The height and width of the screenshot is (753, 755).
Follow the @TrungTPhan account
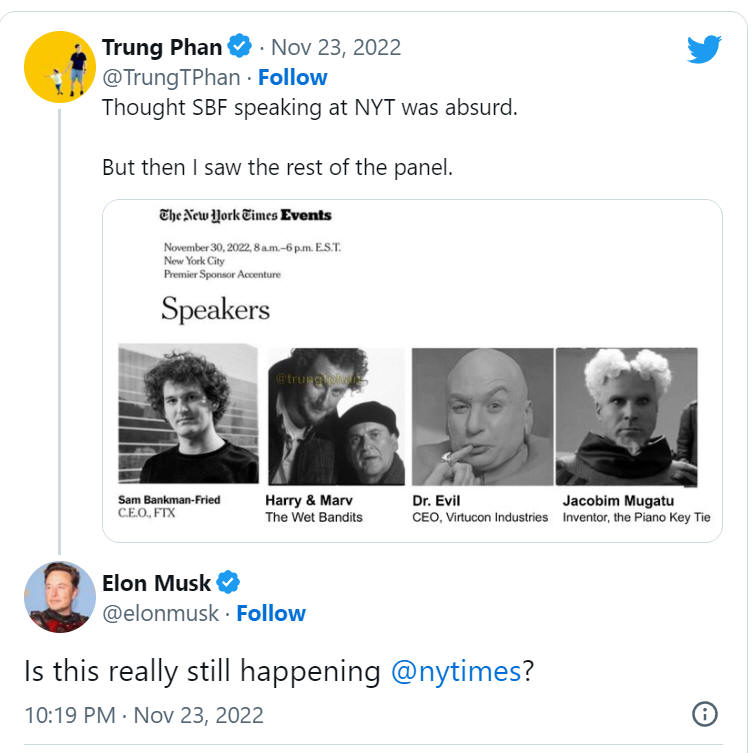[x=293, y=78]
